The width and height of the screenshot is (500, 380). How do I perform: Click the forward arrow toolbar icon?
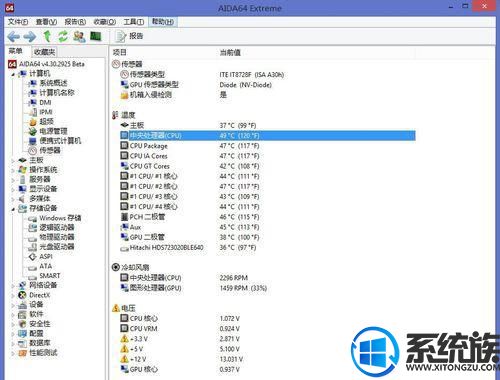point(30,36)
